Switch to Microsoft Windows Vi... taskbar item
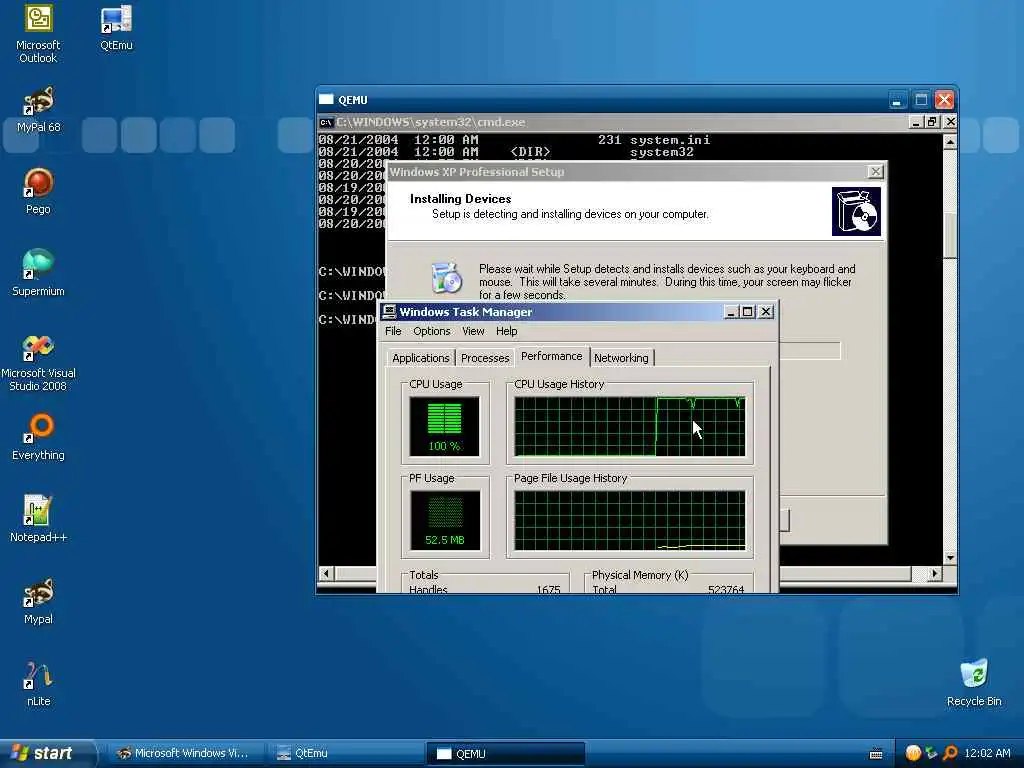Viewport: 1024px width, 768px height. [x=184, y=753]
